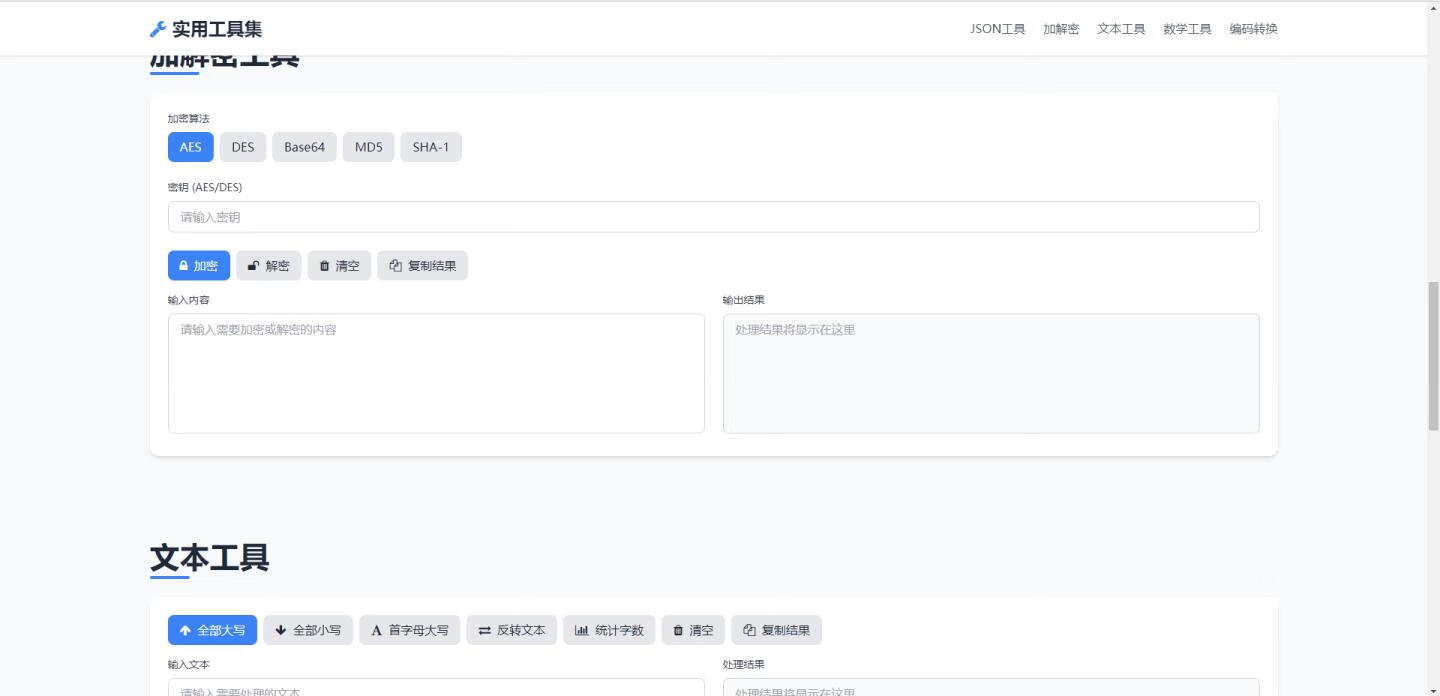Click the wrench logo icon beside 实用工具集
Viewport: 1440px width, 696px height.
(157, 28)
